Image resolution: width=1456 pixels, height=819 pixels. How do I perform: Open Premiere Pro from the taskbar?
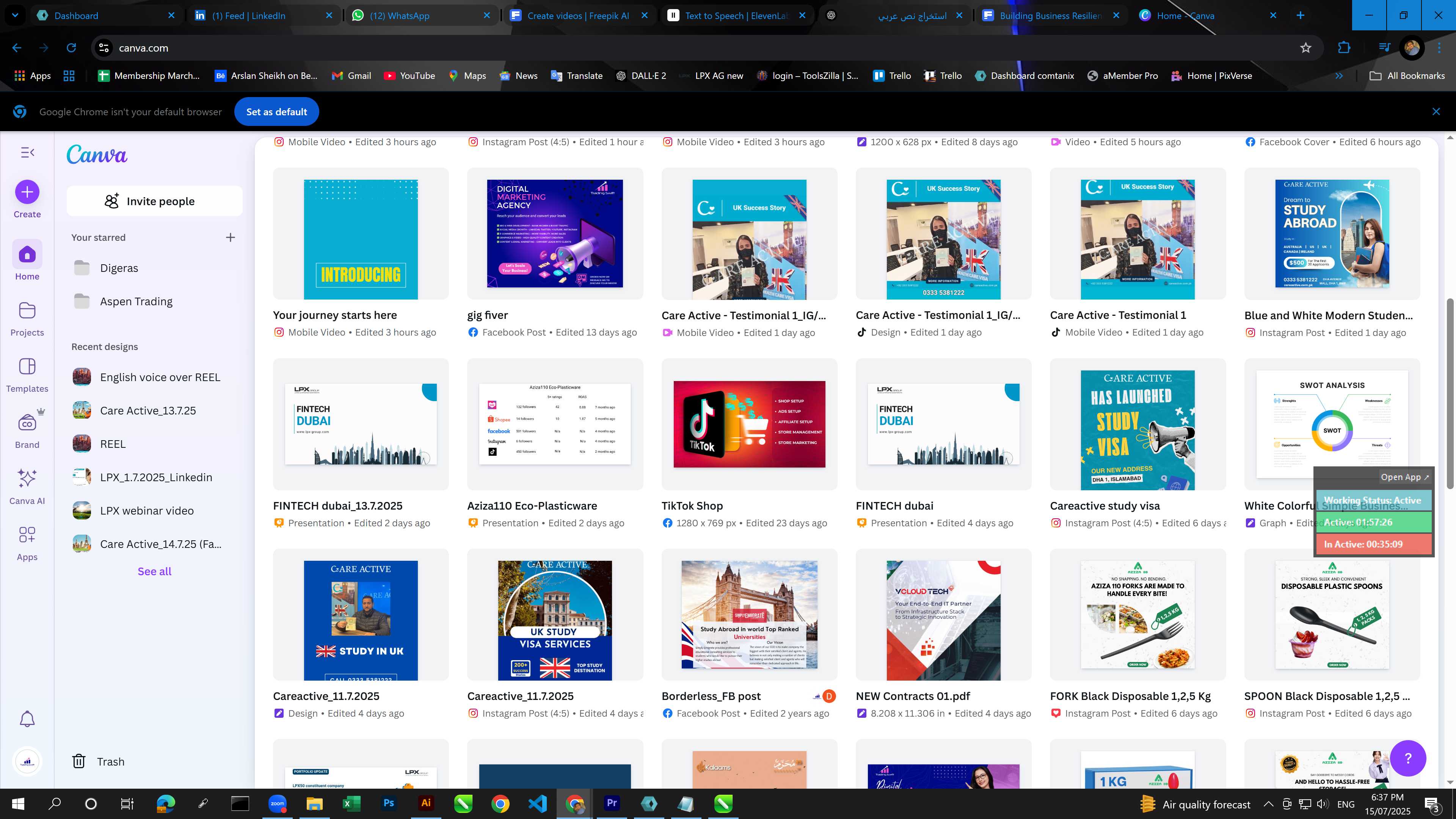[x=612, y=803]
